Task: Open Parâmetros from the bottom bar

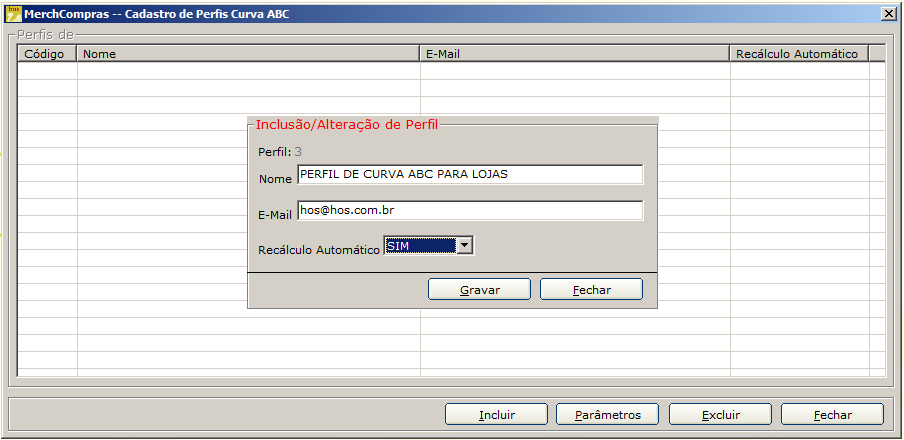Action: (x=607, y=415)
